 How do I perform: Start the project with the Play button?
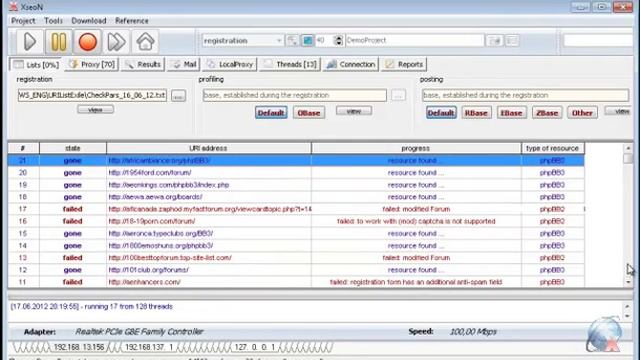coord(30,42)
